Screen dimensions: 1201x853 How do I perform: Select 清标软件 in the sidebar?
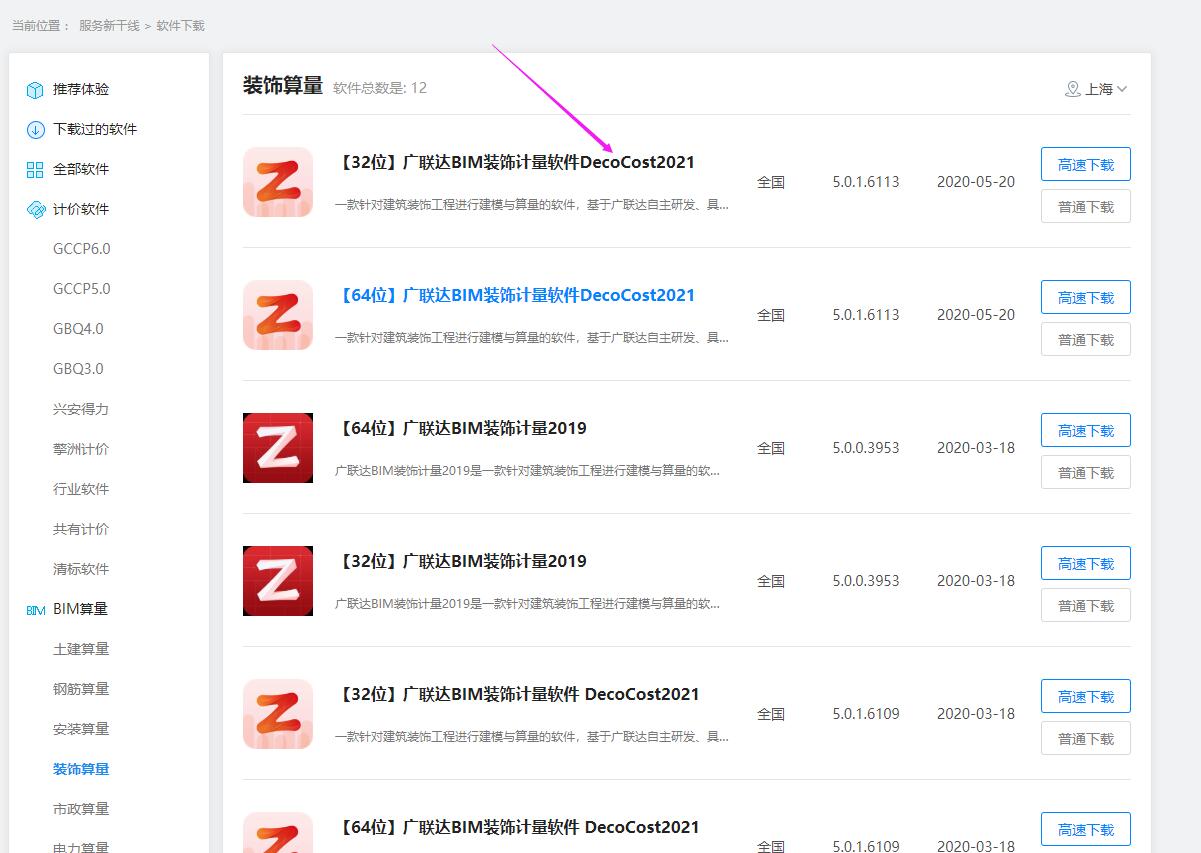[81, 569]
